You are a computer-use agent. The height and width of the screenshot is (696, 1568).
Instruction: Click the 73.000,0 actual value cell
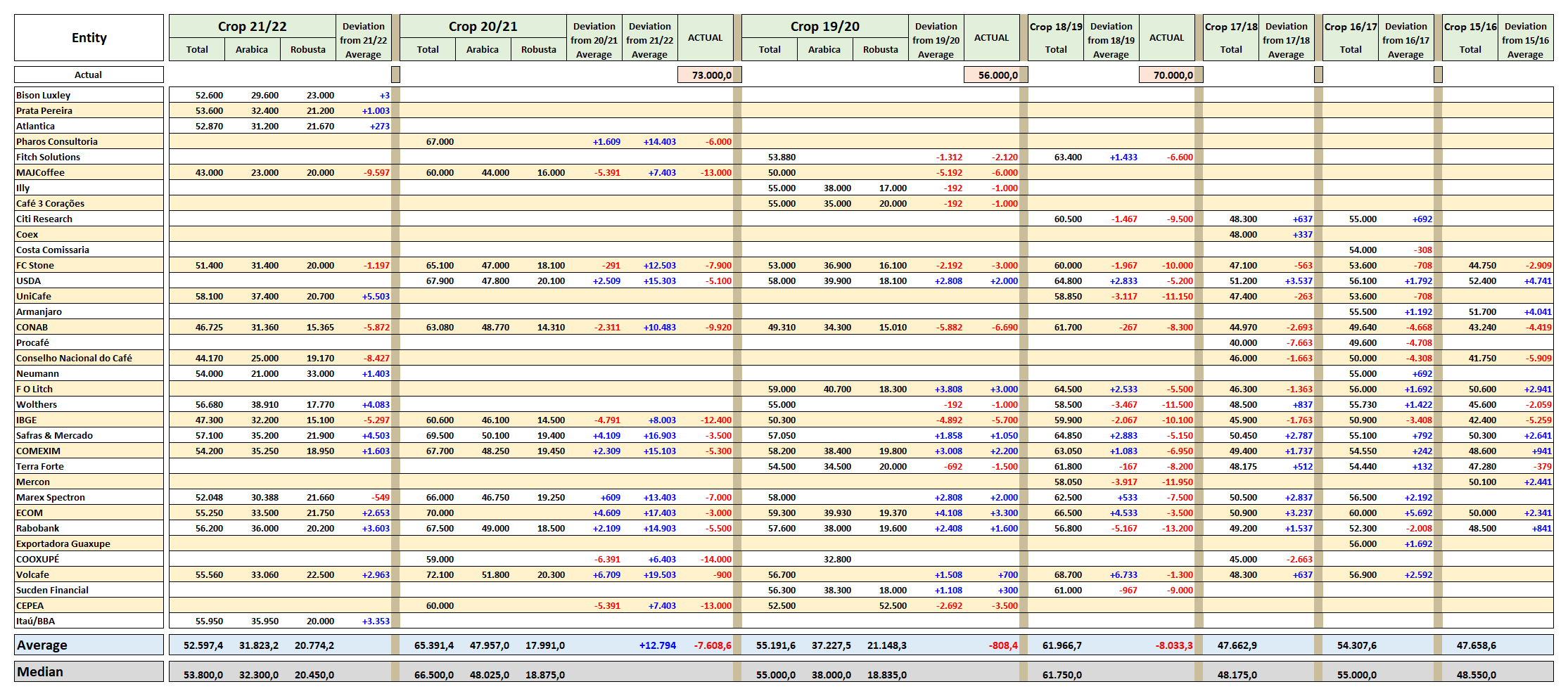coord(709,75)
